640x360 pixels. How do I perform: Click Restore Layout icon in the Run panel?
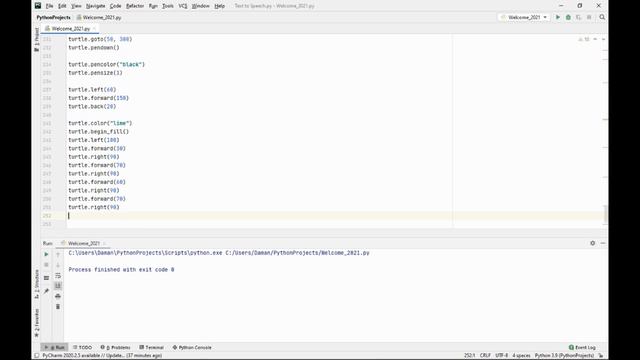[x=46, y=278]
